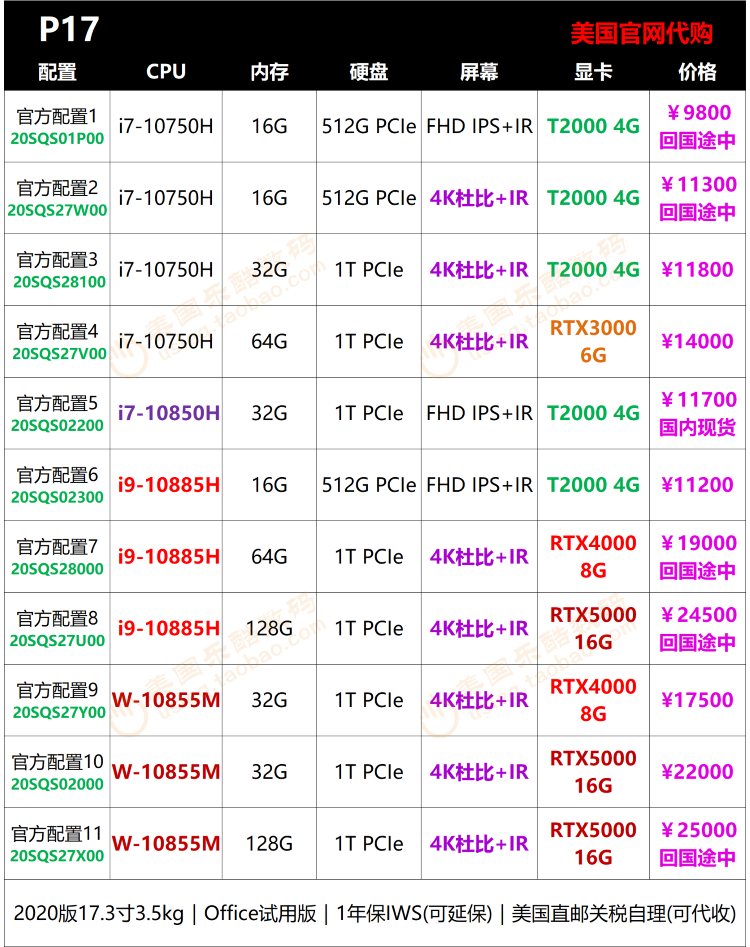Click 4K杜比+IR in the 官方配置2 row
Image resolution: width=750 pixels, height=947 pixels.
pos(479,198)
